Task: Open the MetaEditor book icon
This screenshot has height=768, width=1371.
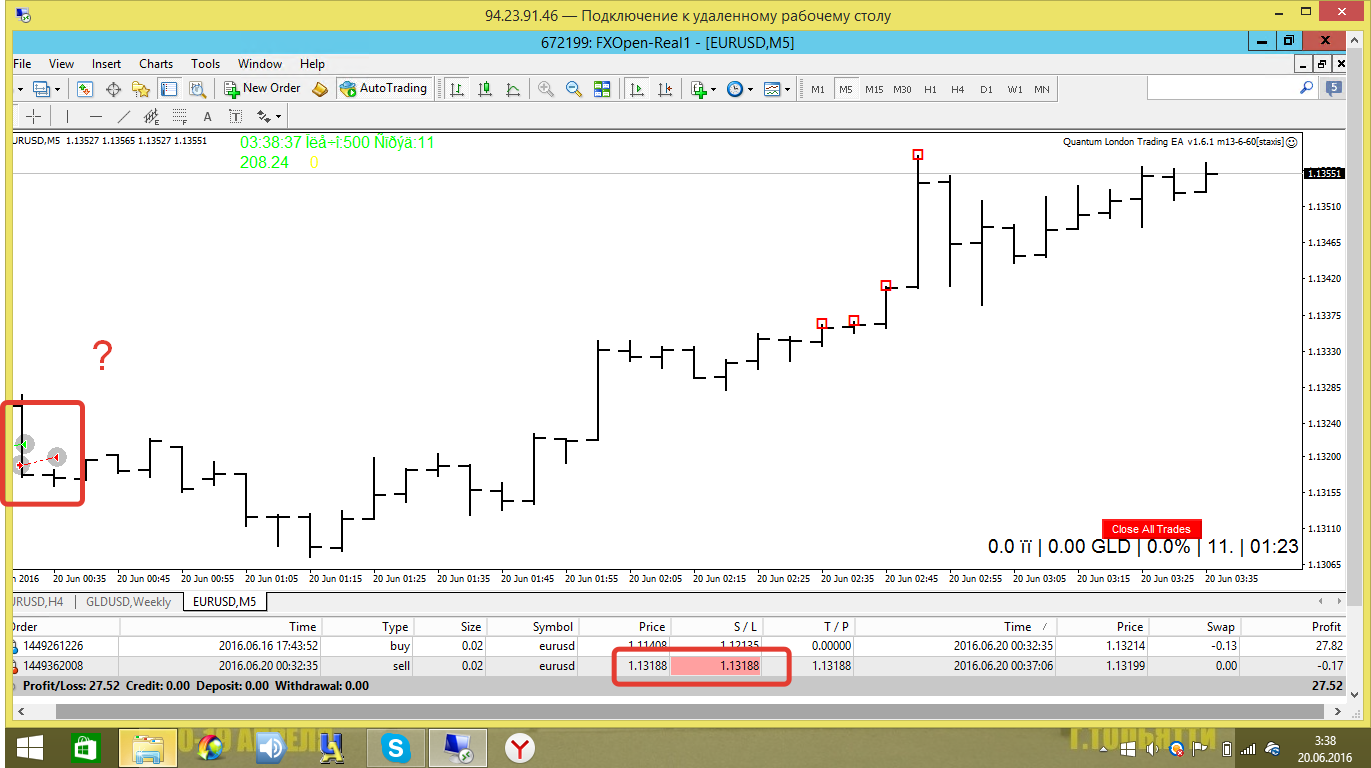Action: [320, 89]
